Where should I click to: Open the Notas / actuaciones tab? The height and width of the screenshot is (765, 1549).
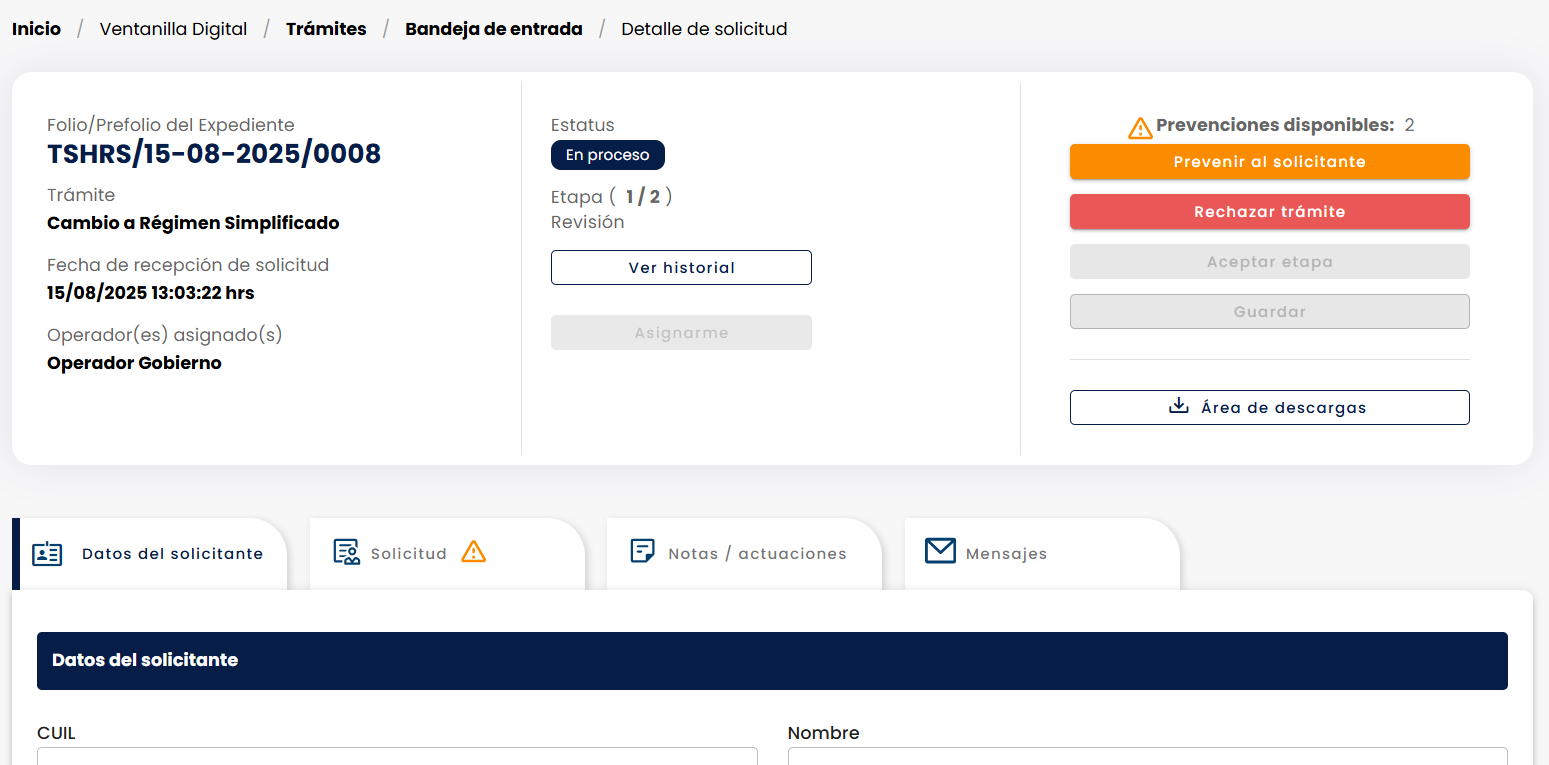(744, 554)
